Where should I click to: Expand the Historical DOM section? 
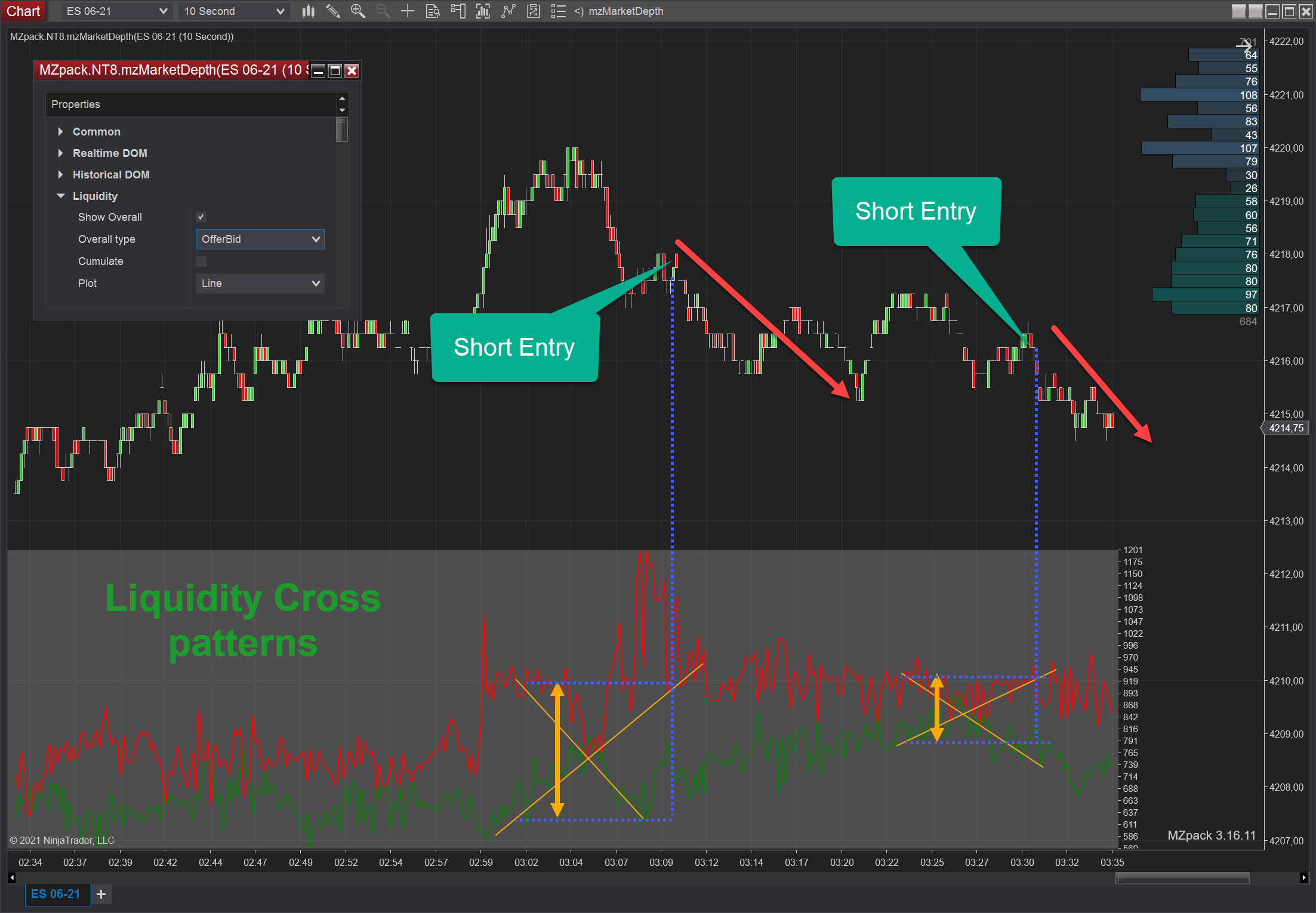(60, 175)
